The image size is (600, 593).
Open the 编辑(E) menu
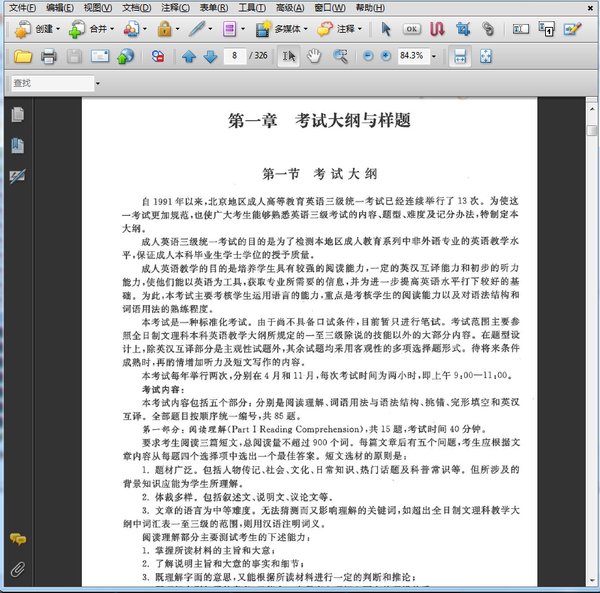click(59, 8)
